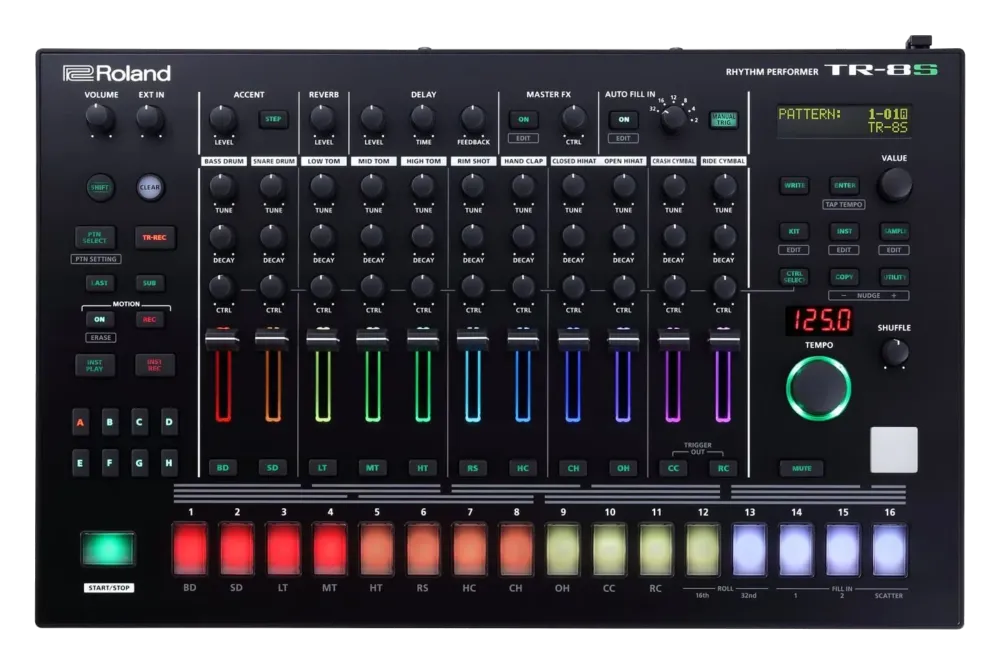Click the MANUAL TRIG button
This screenshot has height=664, width=1000.
(x=724, y=119)
